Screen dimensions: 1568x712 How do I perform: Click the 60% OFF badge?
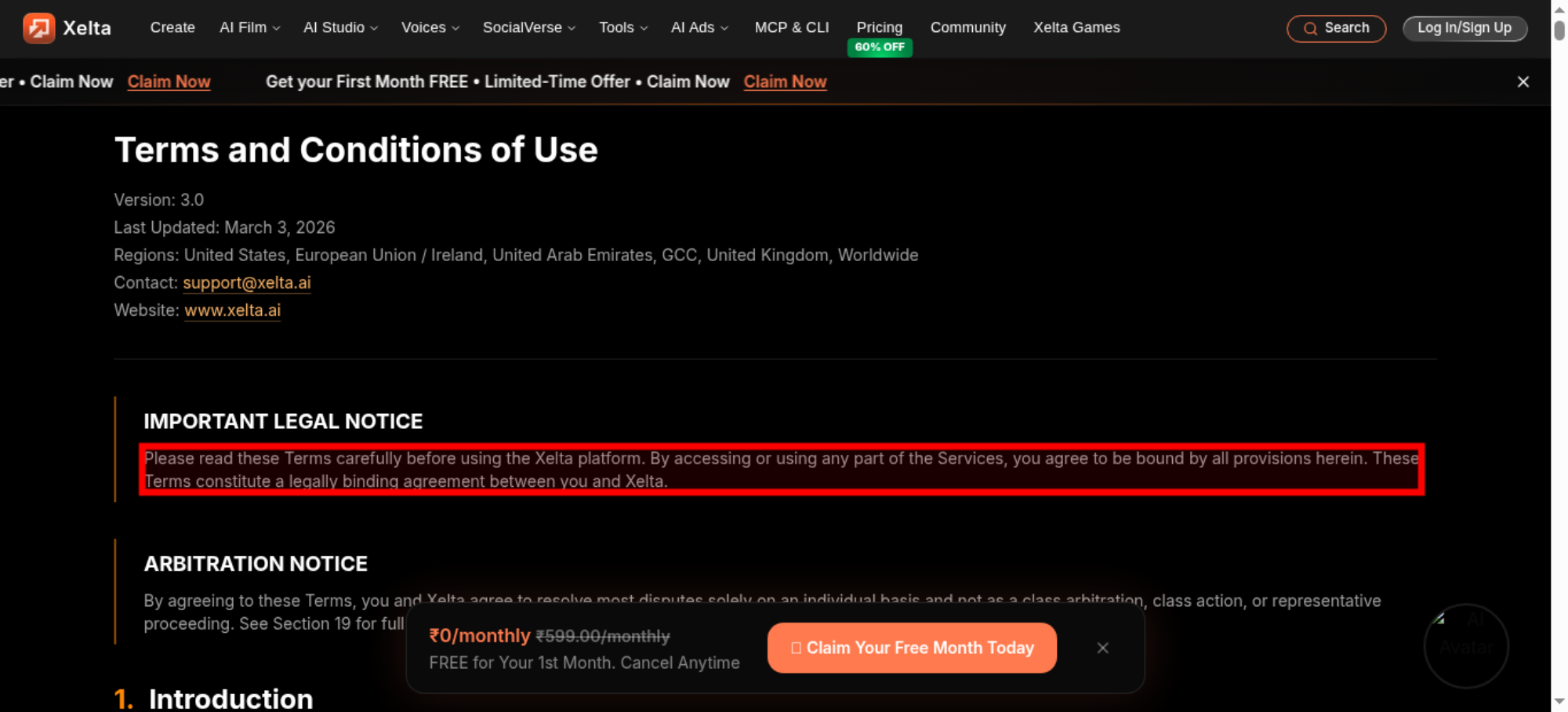tap(880, 47)
